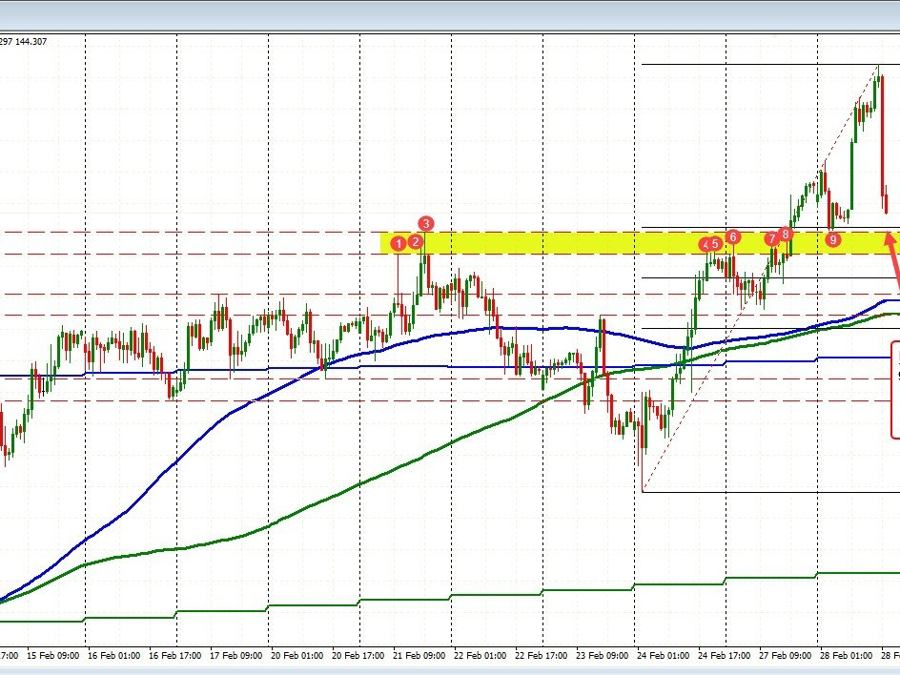Click marker 4 in the resistance band
The height and width of the screenshot is (675, 900).
[706, 244]
